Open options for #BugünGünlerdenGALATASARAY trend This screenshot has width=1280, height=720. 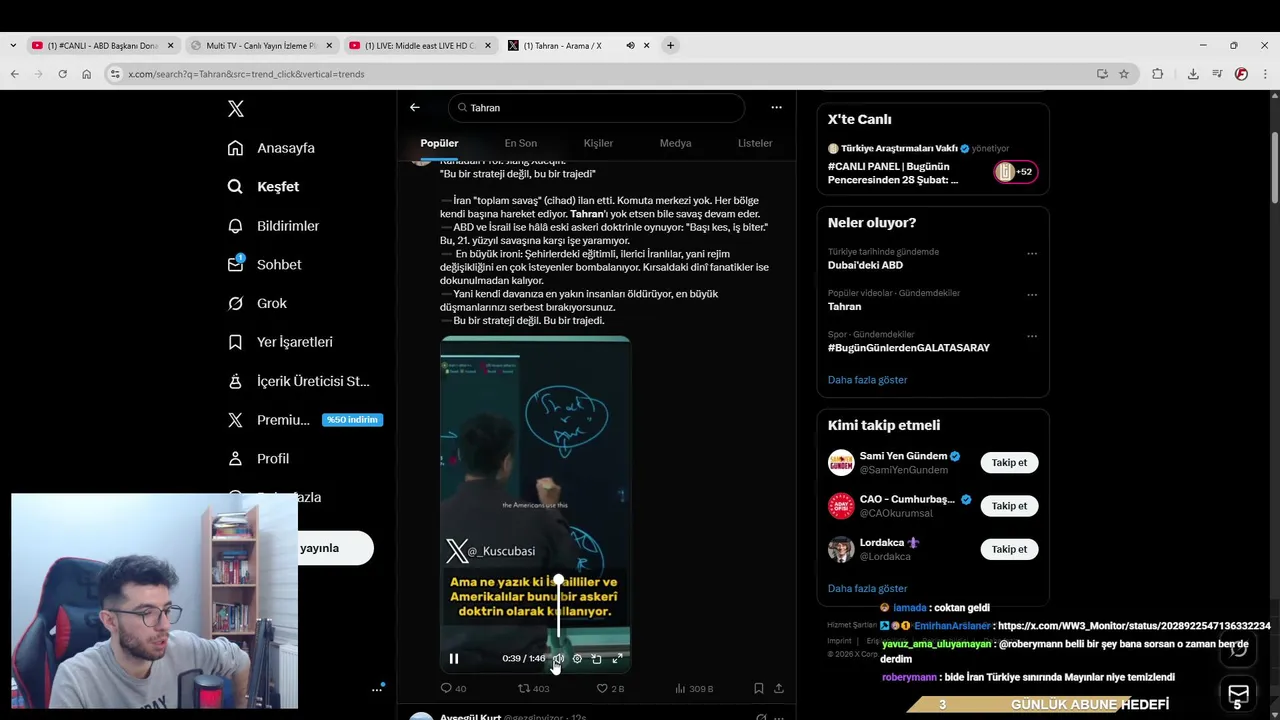pos(1032,336)
